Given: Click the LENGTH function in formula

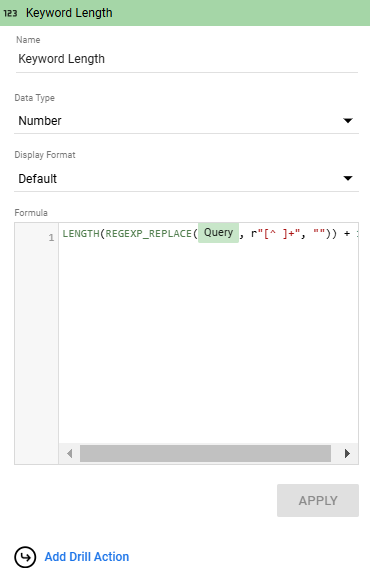Looking at the screenshot, I should pyautogui.click(x=81, y=234).
